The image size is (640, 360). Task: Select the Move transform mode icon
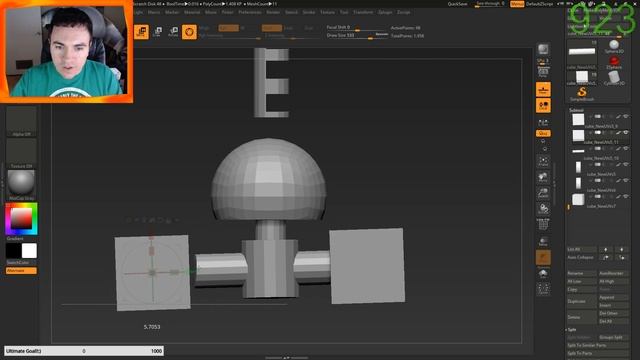click(x=141, y=32)
